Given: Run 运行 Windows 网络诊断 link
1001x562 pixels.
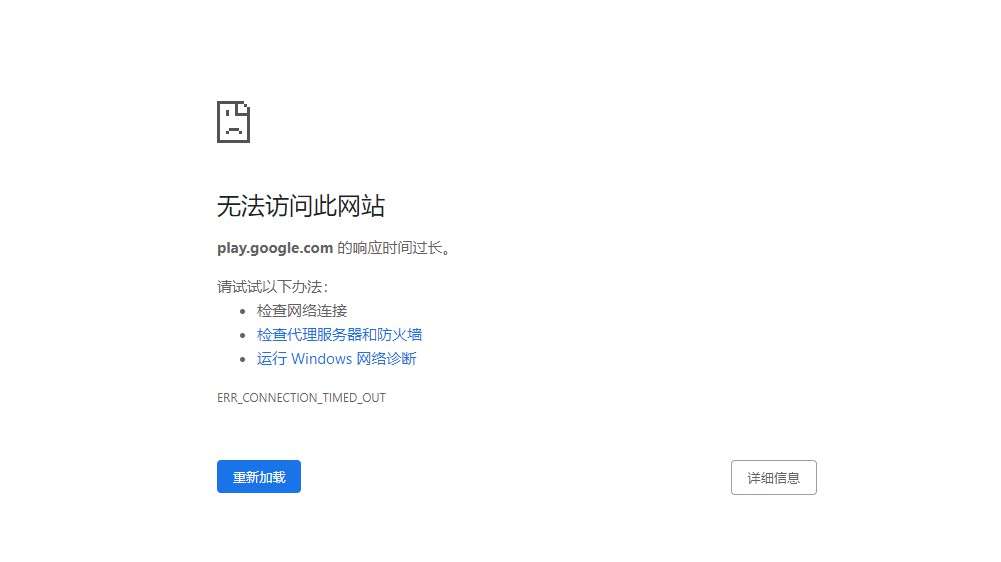Looking at the screenshot, I should coord(336,359).
